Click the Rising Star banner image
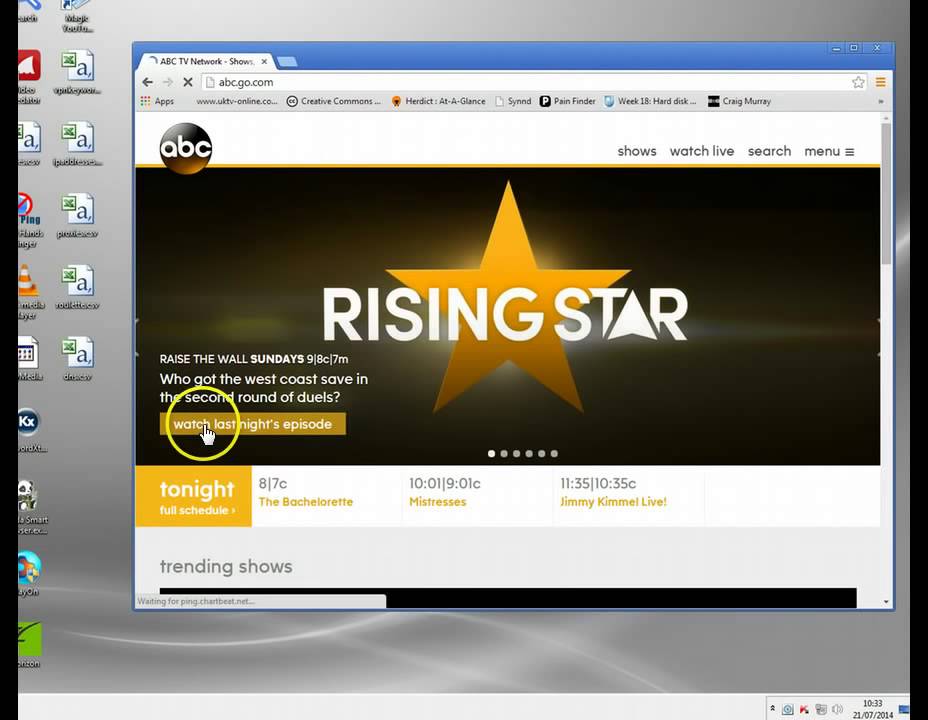This screenshot has height=720, width=928. 508,316
